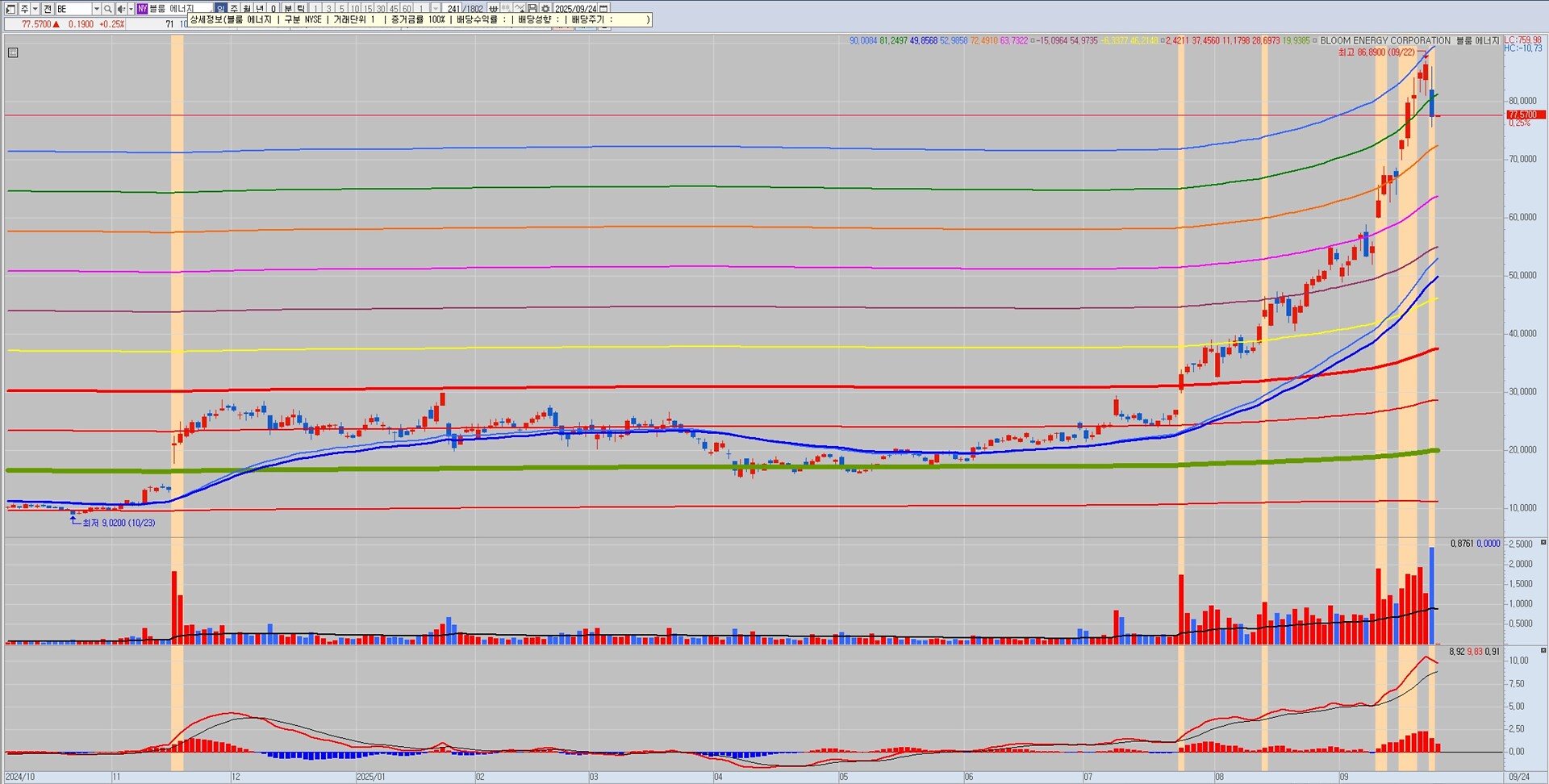1549x784 pixels.
Task: Click the save chart floppy disk icon
Action: tap(532, 9)
